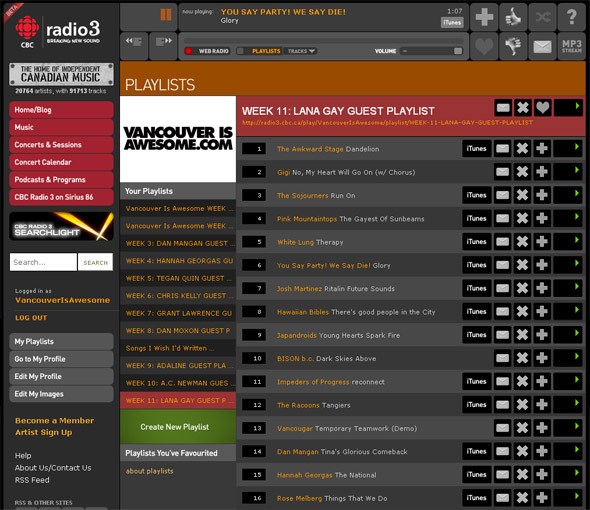Give thumbs up to current song
The image size is (590, 510).
tap(513, 17)
